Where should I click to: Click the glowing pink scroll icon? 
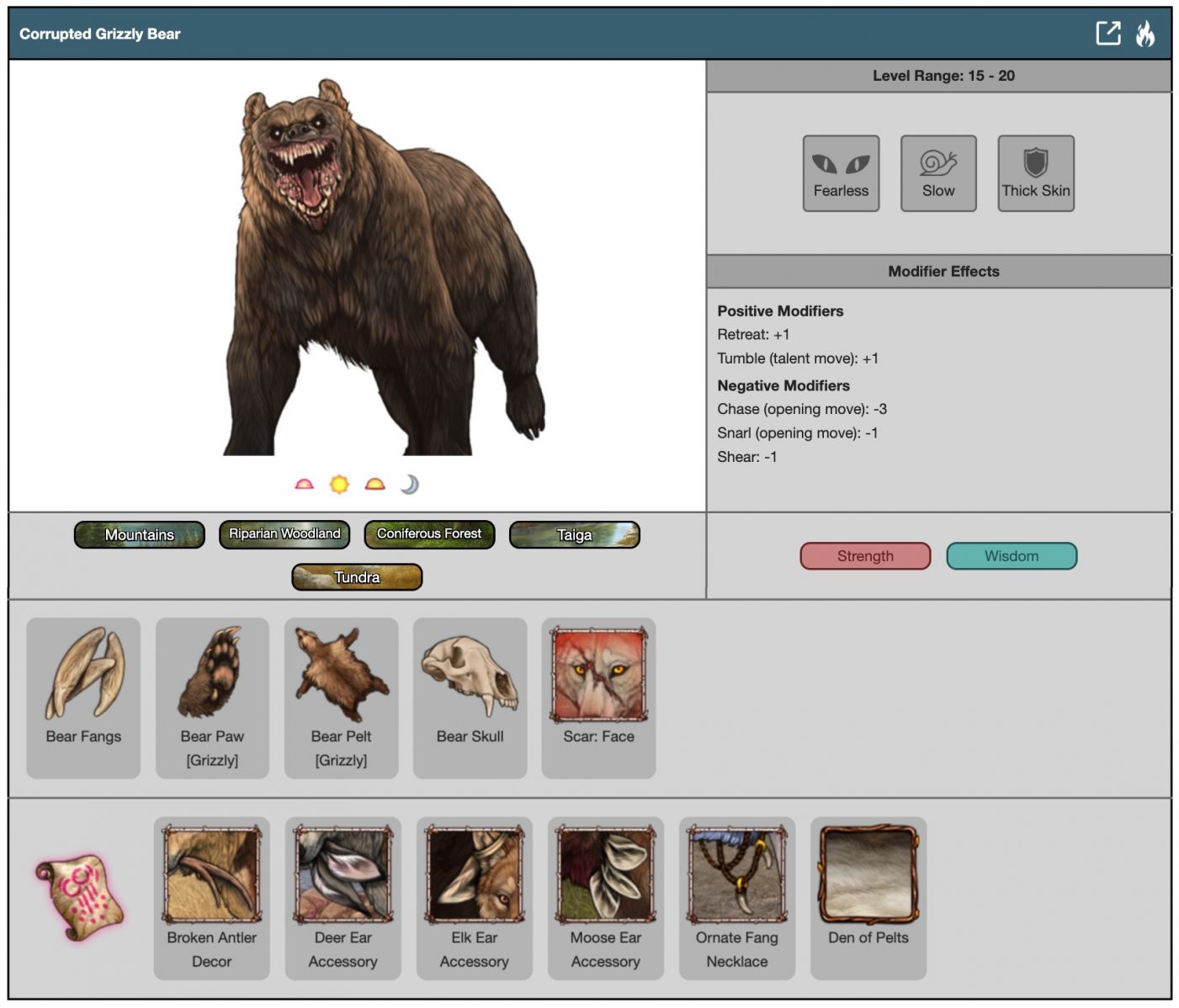click(80, 896)
